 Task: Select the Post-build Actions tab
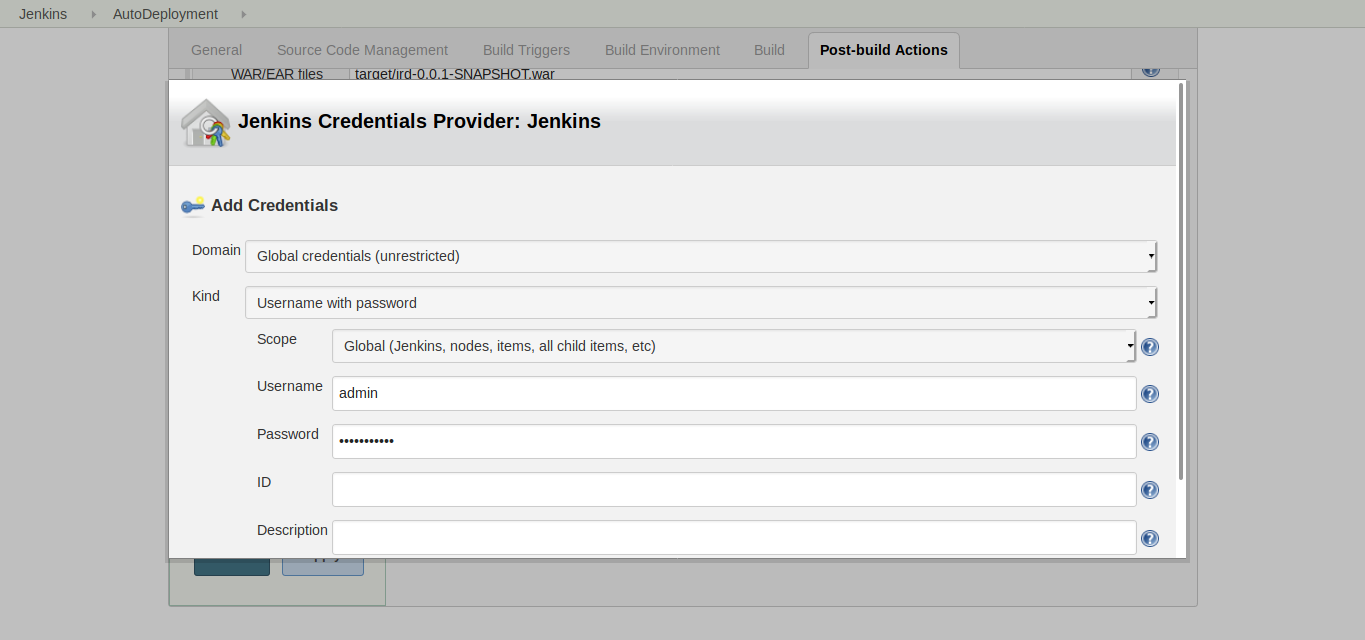pos(884,50)
